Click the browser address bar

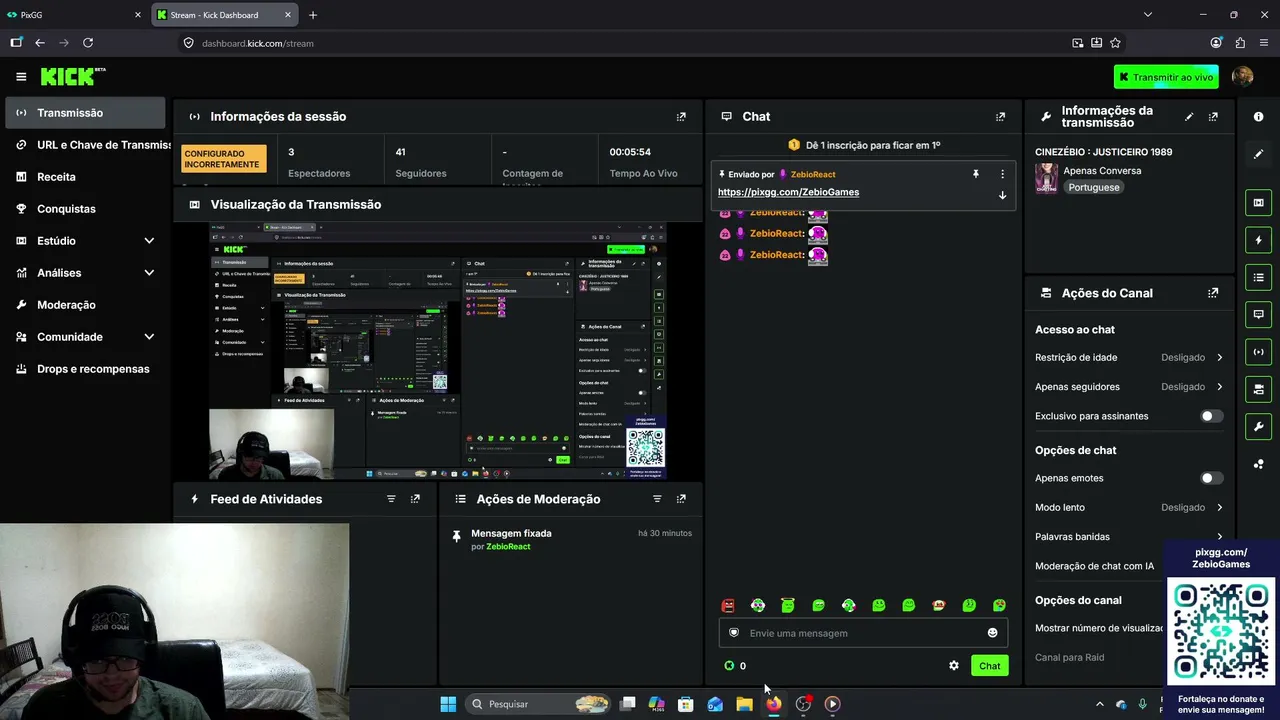point(620,43)
